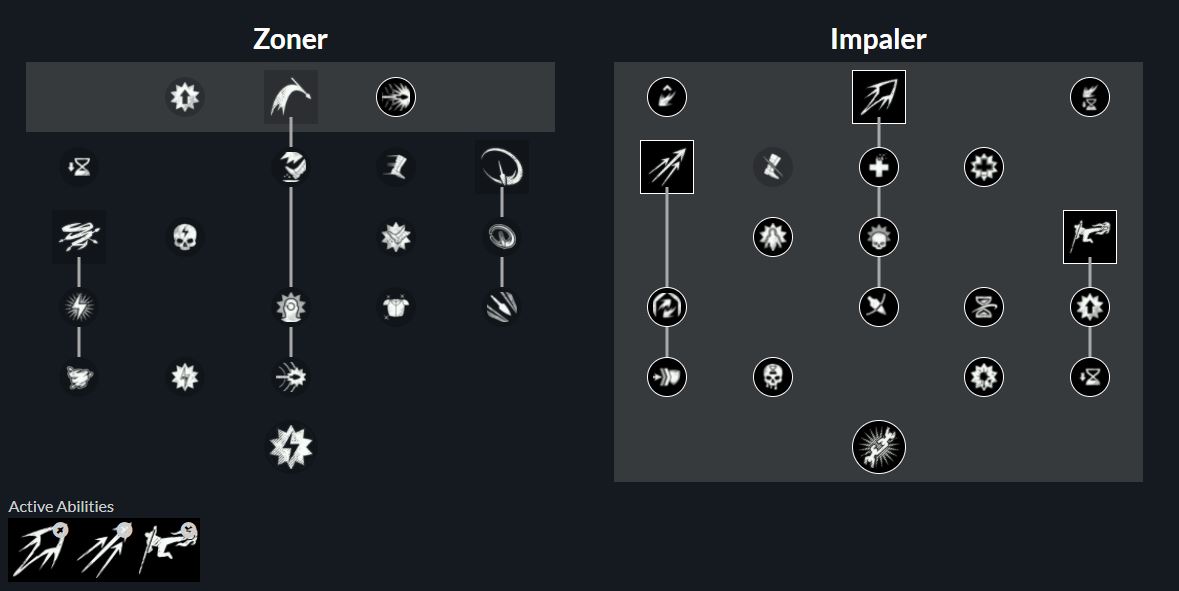This screenshot has height=591, width=1179.
Task: Toggle the lightning skull passive in Zoner
Action: [185, 237]
